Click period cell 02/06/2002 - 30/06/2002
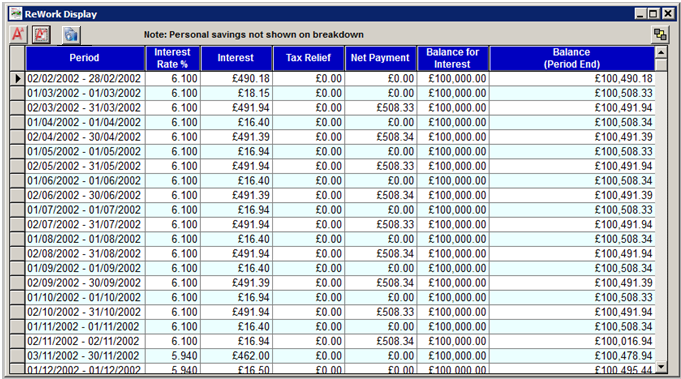 (85, 195)
